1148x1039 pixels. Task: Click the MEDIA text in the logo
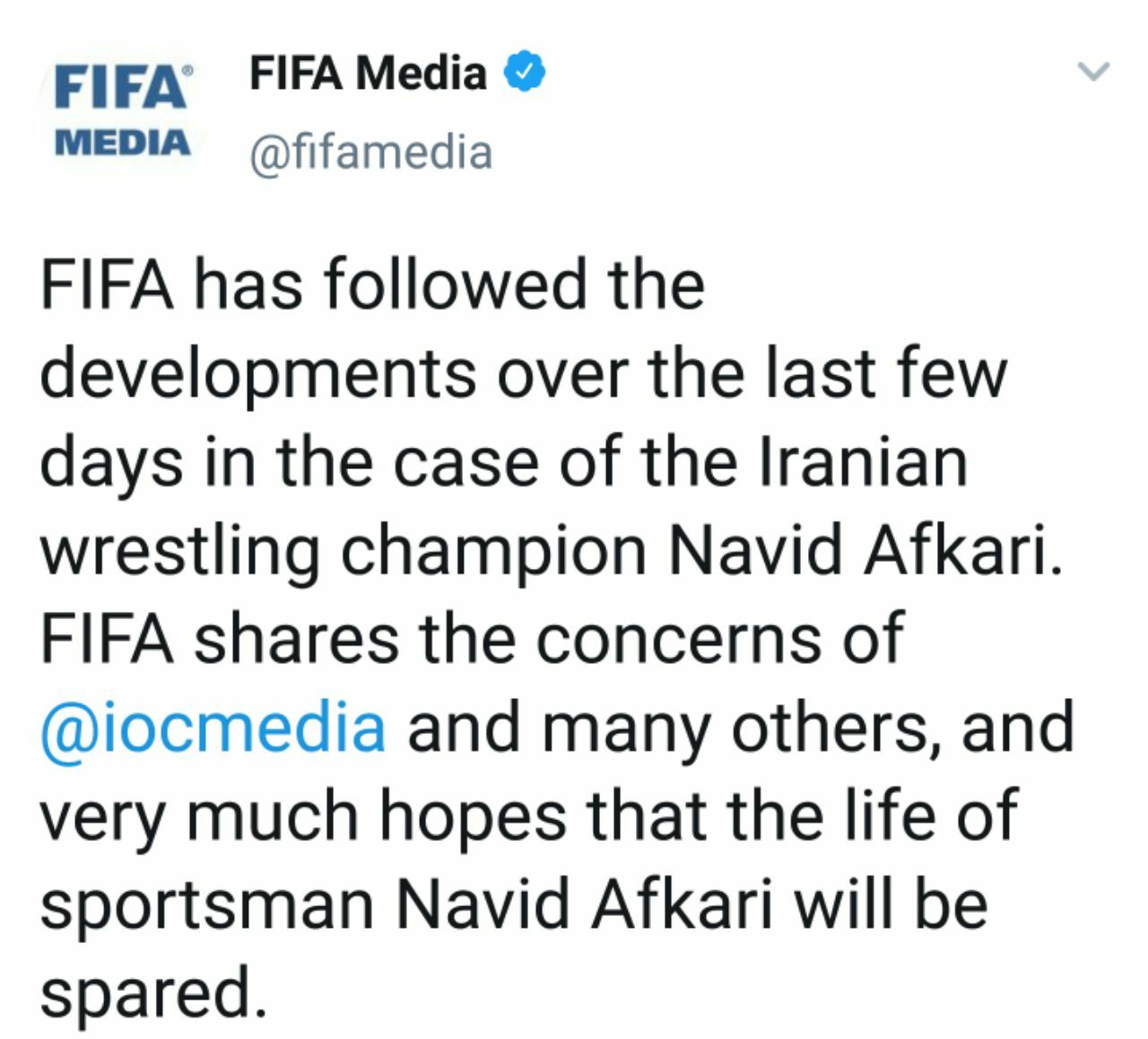[x=123, y=141]
